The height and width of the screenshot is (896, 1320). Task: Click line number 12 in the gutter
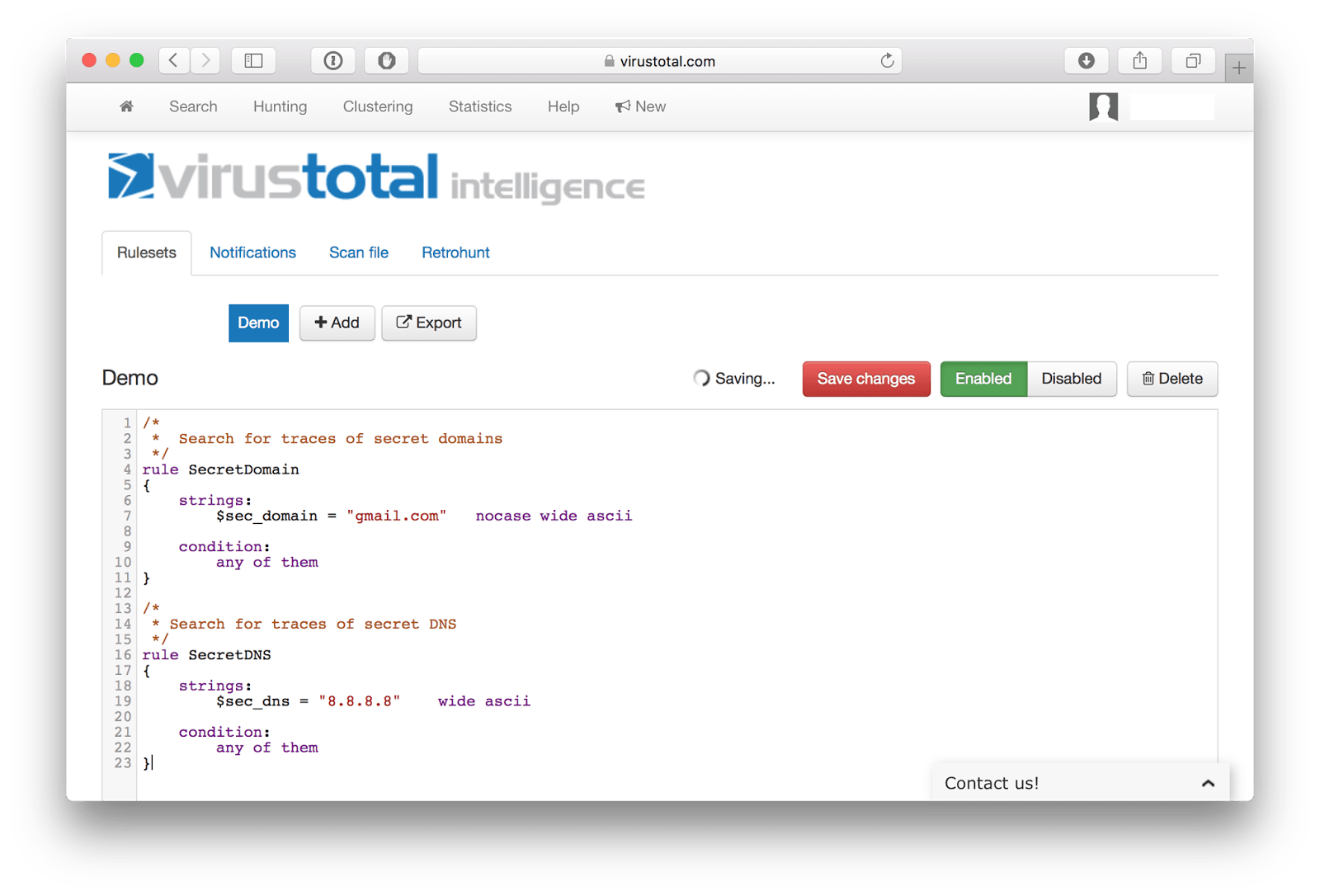[123, 593]
